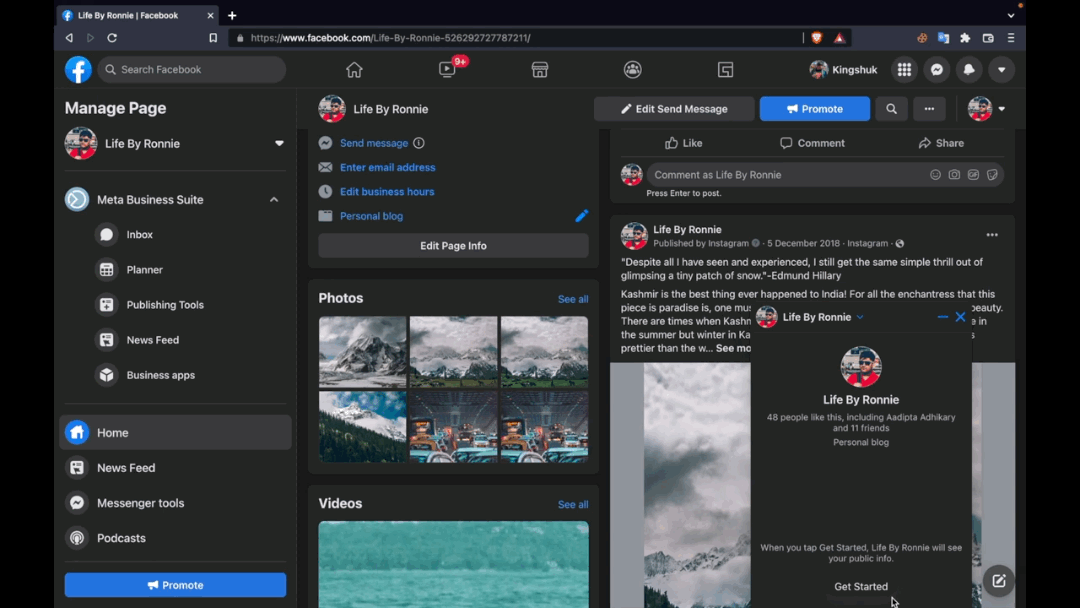The height and width of the screenshot is (608, 1080).
Task: Click the new message compose icon
Action: coord(999,581)
